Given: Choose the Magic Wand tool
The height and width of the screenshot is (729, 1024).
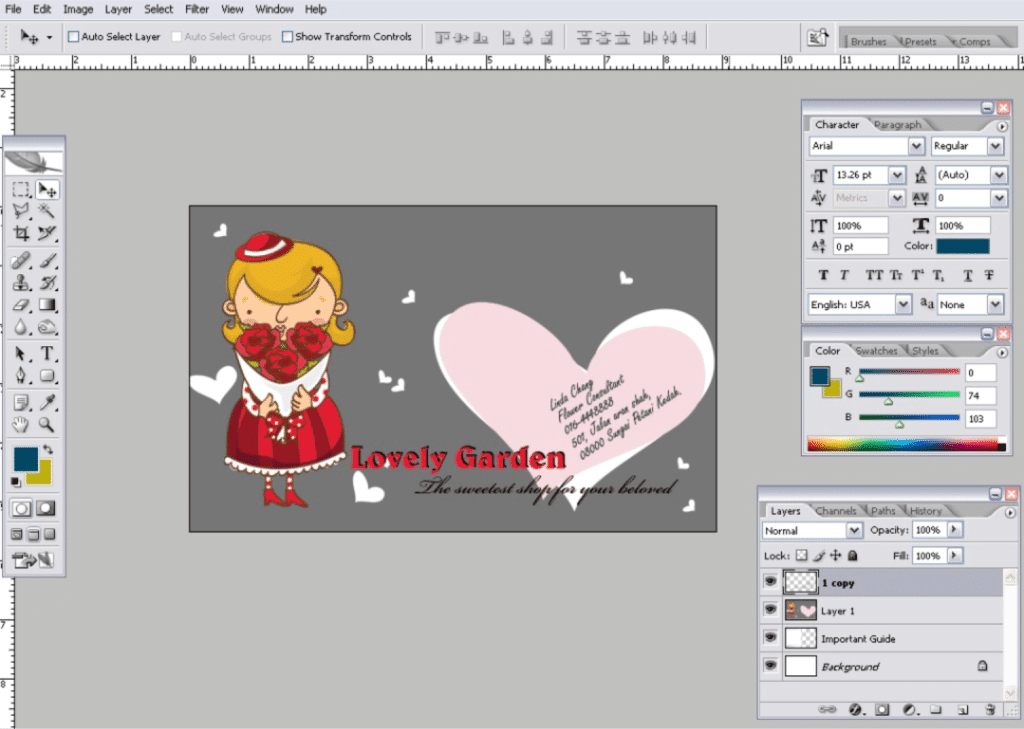Looking at the screenshot, I should click(x=47, y=210).
